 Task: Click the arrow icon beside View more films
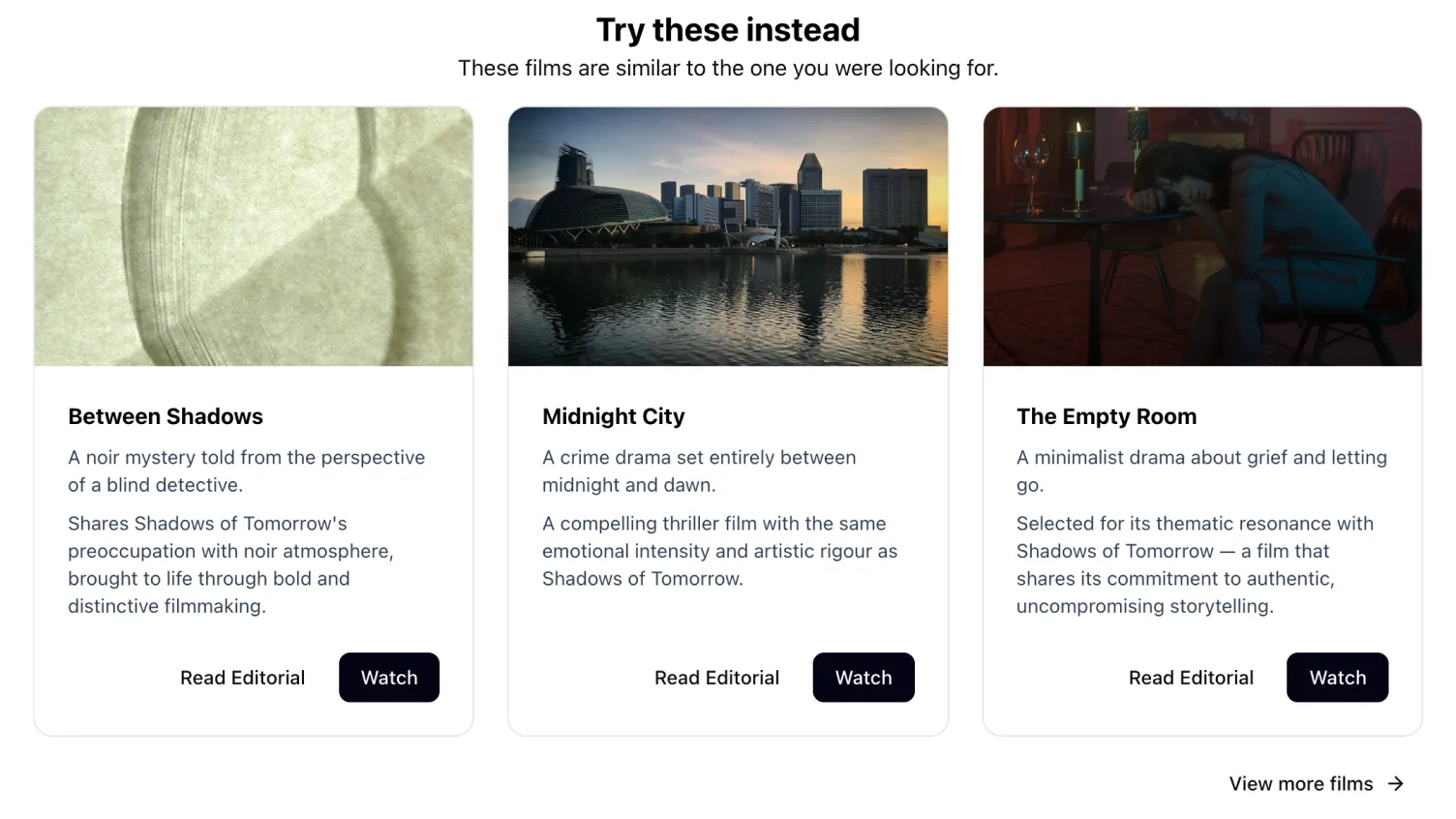pyautogui.click(x=1395, y=784)
